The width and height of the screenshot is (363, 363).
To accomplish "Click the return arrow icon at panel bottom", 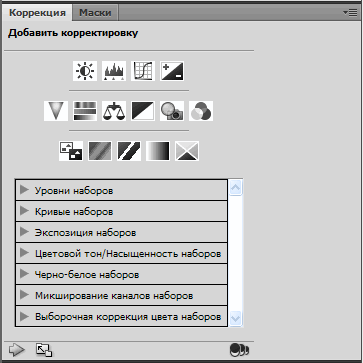I will [x=17, y=350].
